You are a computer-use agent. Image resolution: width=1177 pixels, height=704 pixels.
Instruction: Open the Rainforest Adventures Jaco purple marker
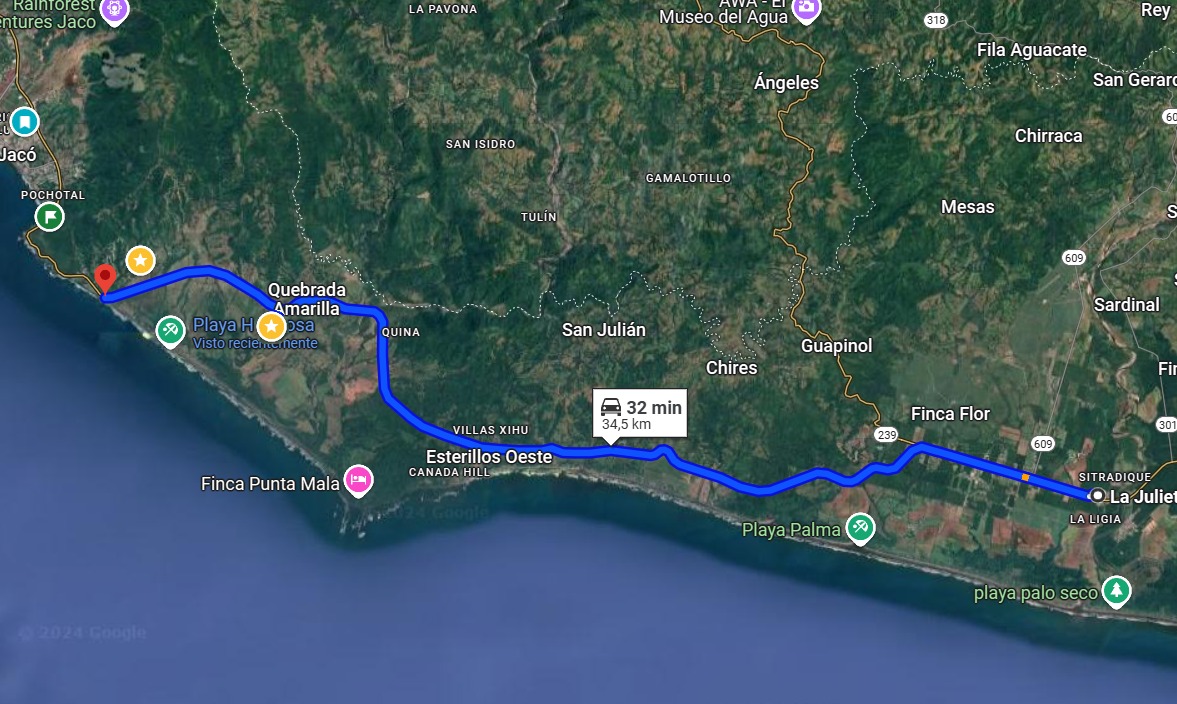(x=114, y=11)
